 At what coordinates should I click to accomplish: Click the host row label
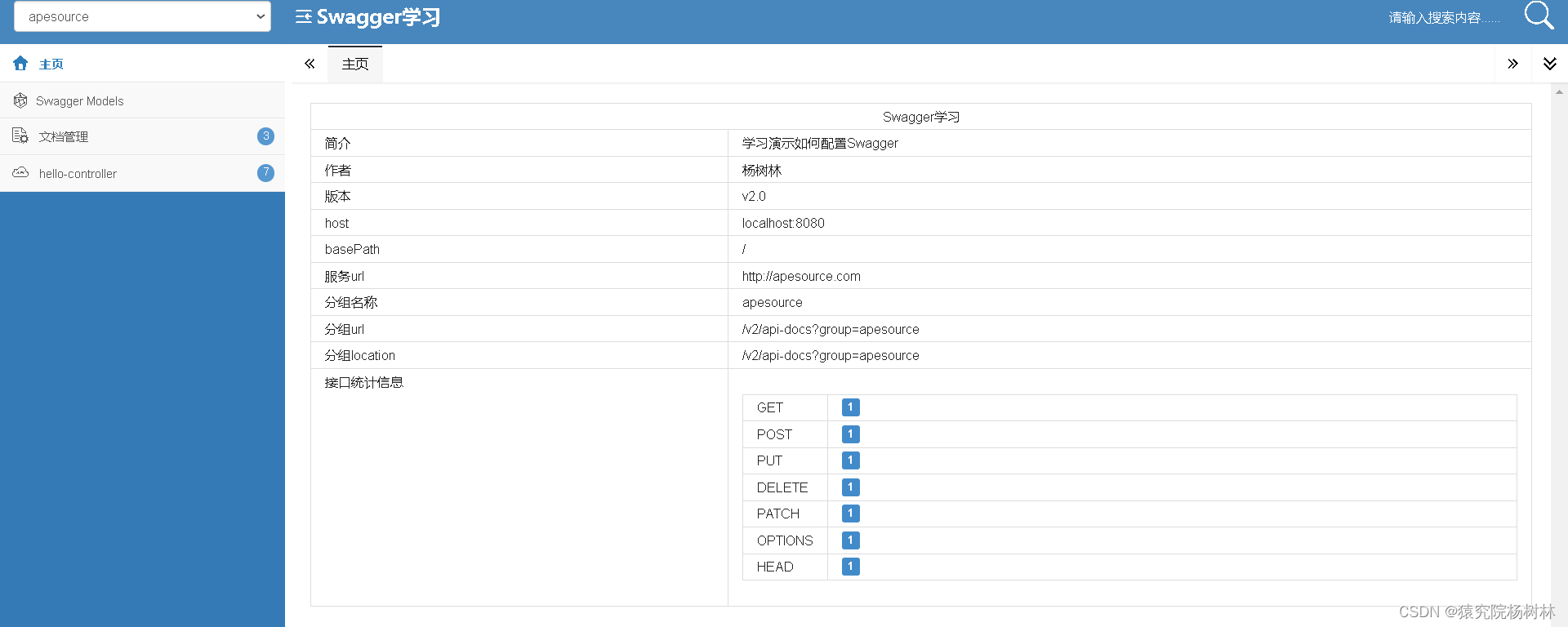pos(336,223)
